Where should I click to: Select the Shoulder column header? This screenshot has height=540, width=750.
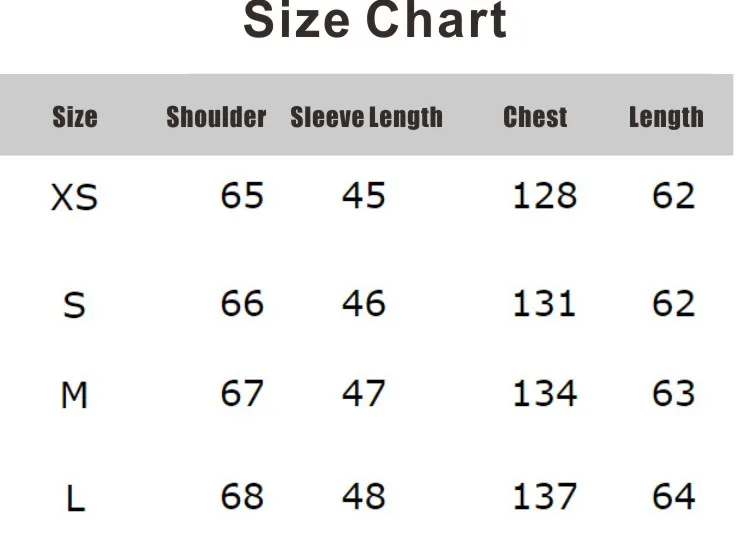216,117
